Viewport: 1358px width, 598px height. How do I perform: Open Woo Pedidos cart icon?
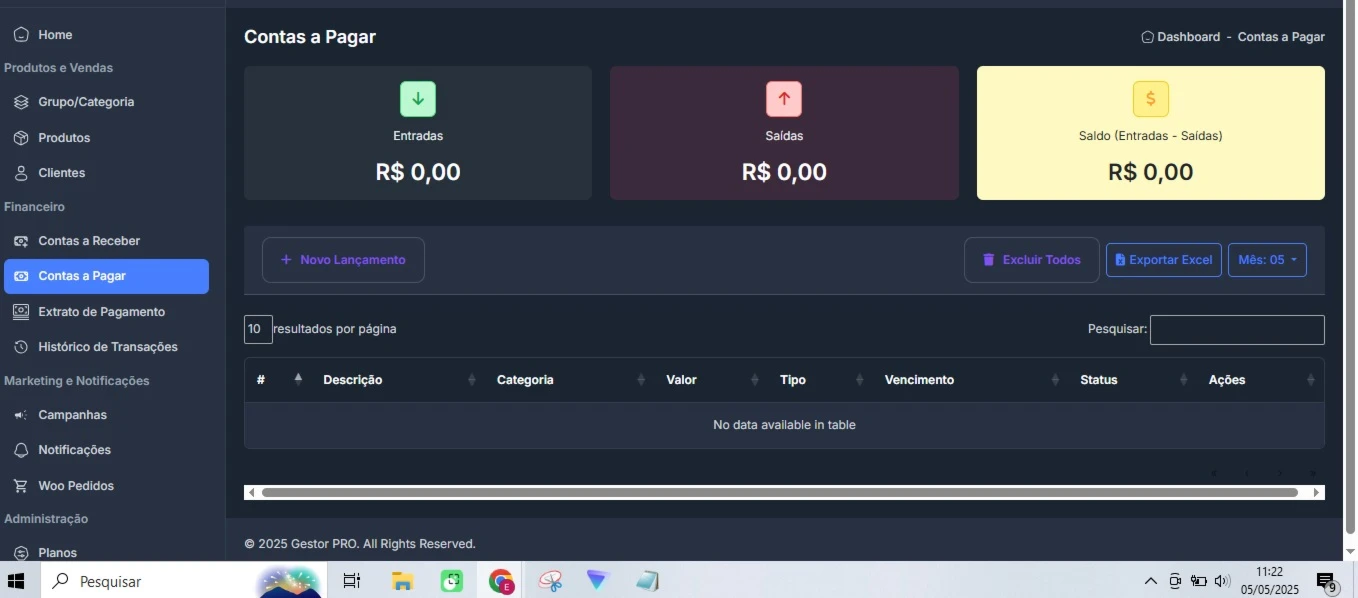click(x=21, y=486)
